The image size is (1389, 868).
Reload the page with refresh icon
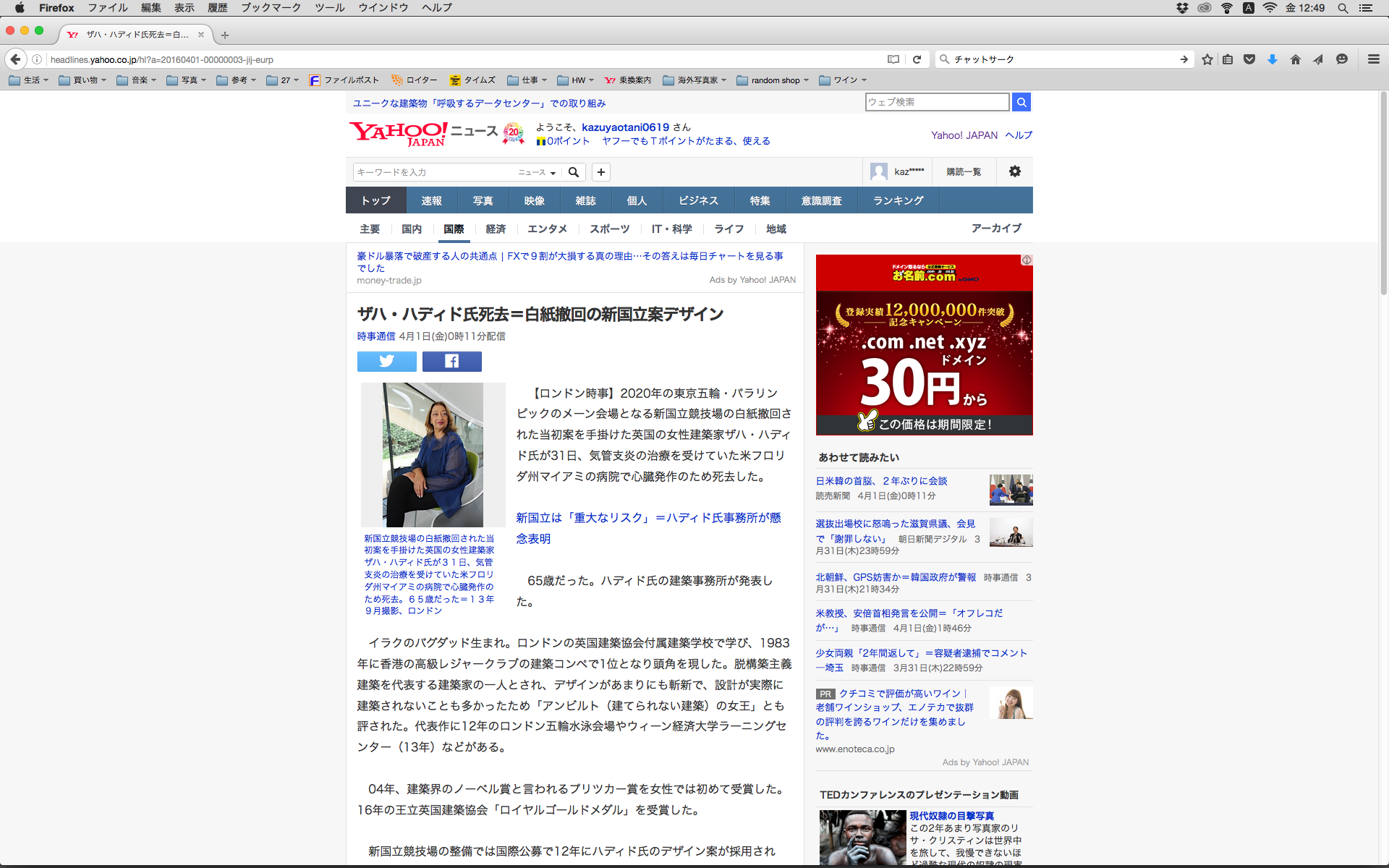tap(917, 59)
